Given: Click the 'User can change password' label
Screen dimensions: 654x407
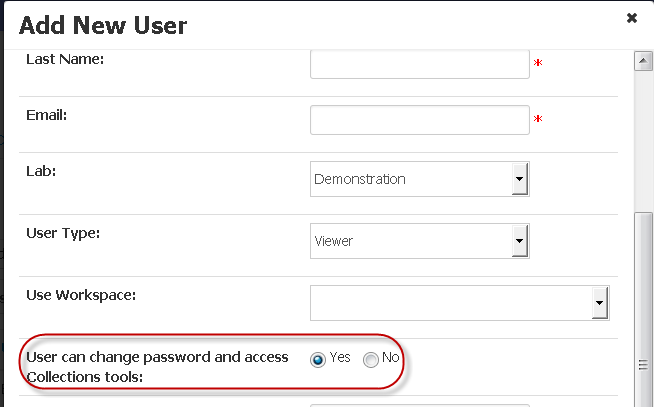Looking at the screenshot, I should 157,367.
